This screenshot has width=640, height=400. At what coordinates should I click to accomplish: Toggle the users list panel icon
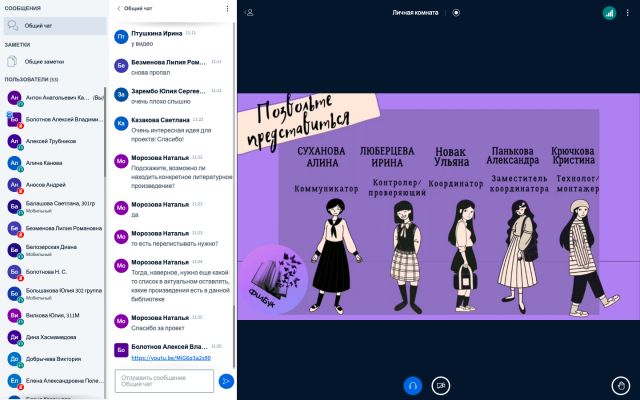[x=249, y=13]
